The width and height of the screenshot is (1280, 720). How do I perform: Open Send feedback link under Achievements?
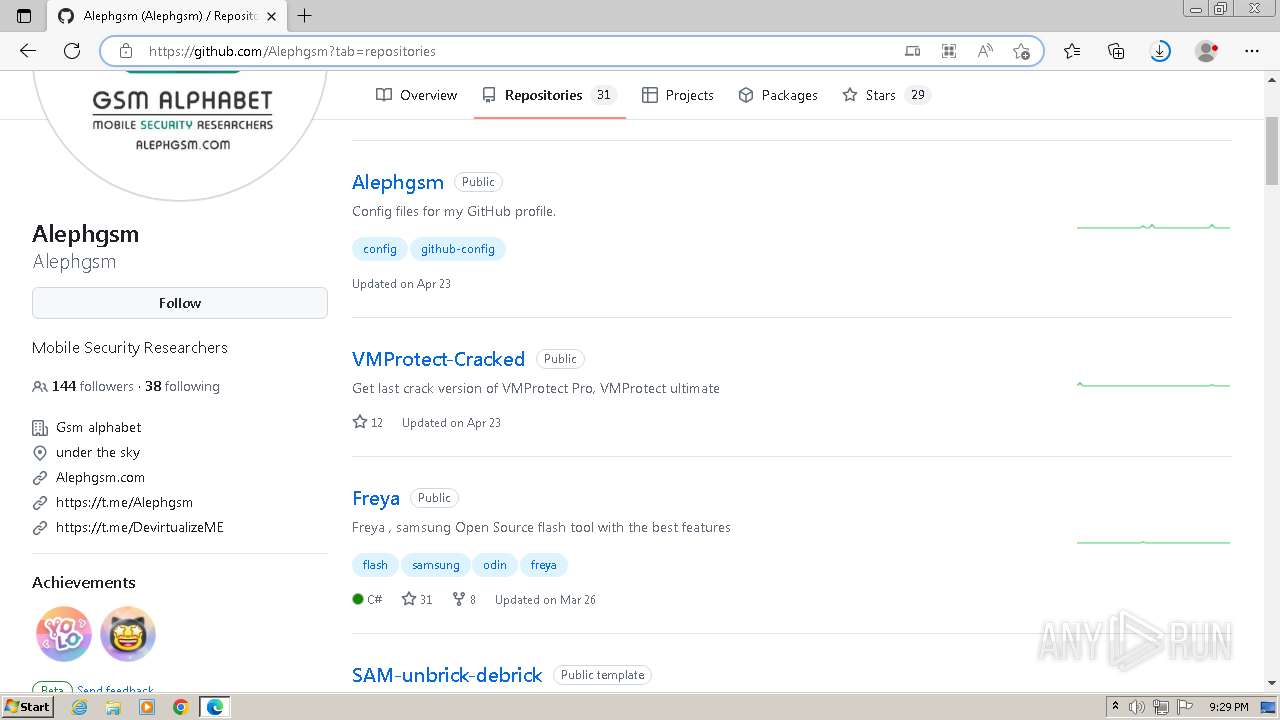pos(115,690)
